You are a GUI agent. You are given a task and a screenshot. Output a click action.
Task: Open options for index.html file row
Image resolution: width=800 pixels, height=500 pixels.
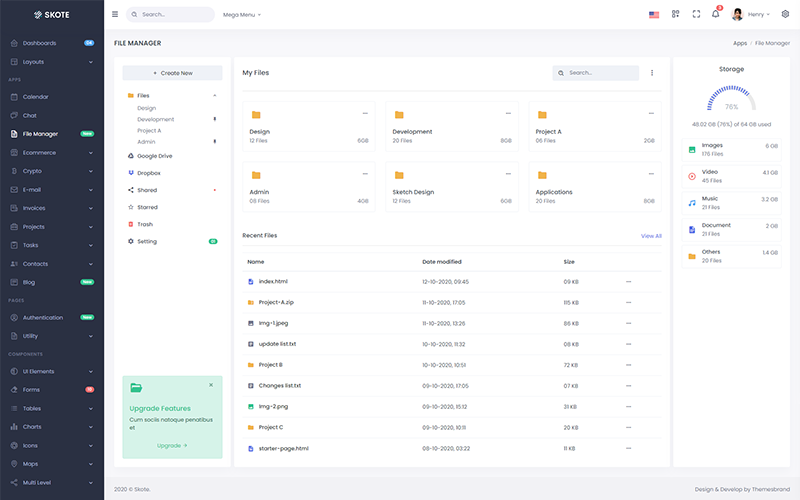point(629,281)
